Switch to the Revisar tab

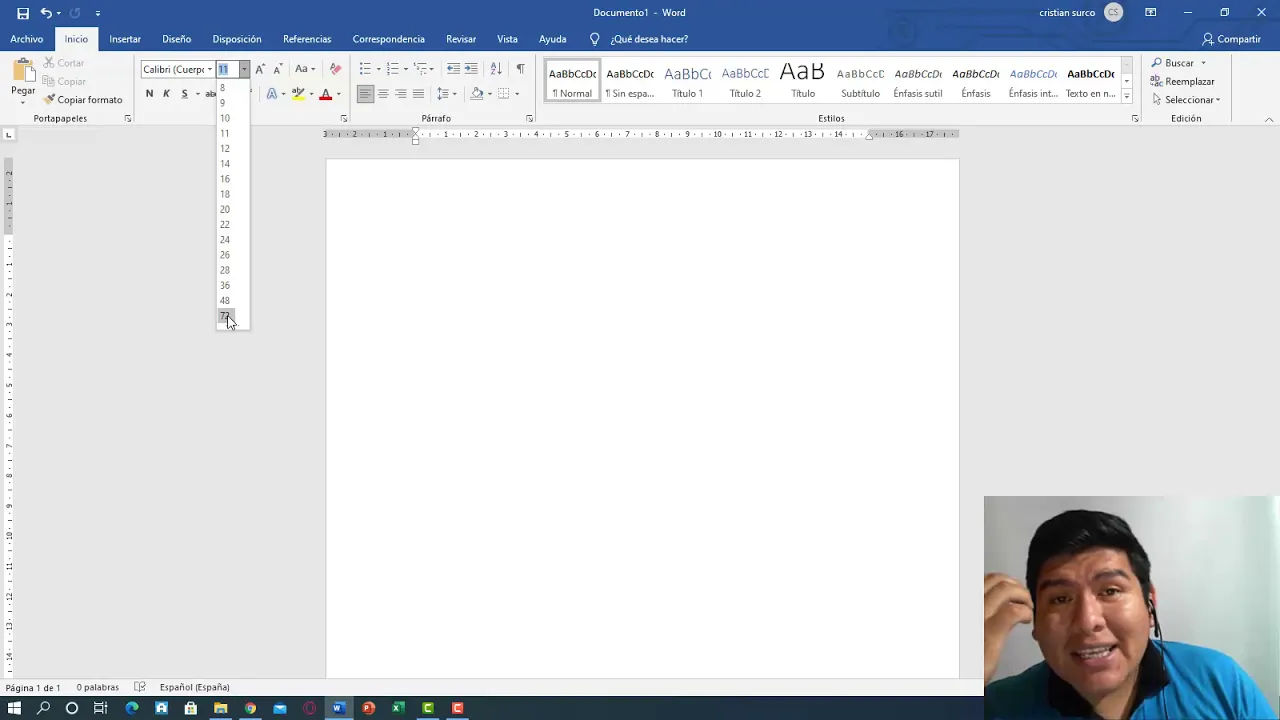461,39
